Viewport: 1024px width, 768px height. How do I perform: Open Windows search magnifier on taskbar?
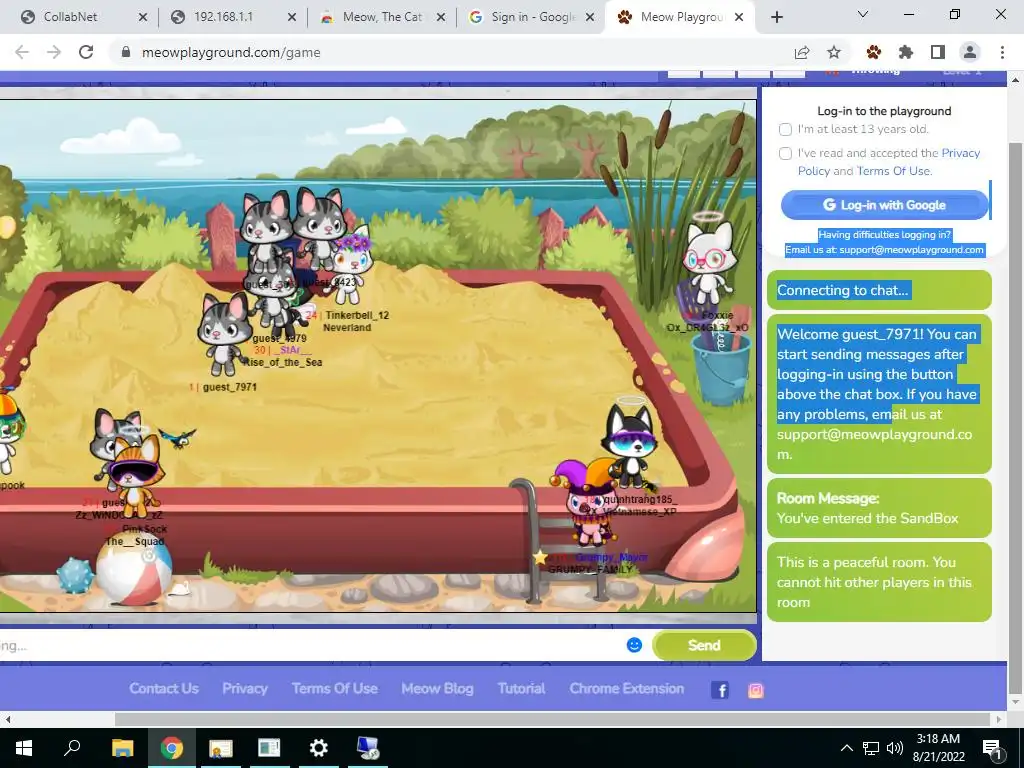(x=72, y=747)
